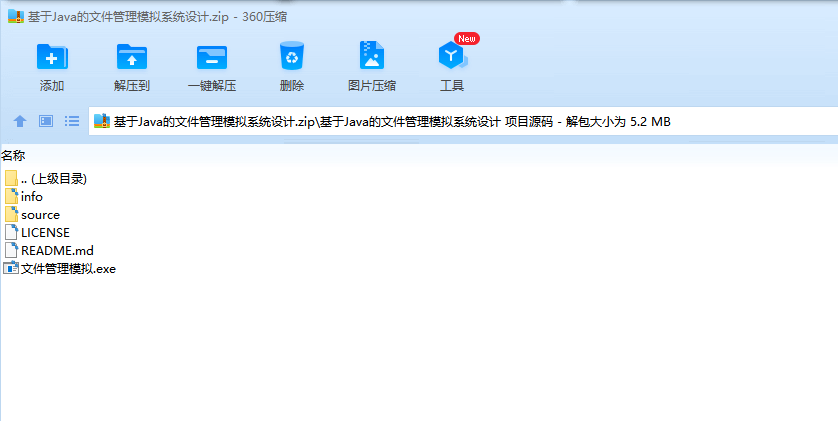Click the 一键解压 label in toolbar
This screenshot has height=421, width=838.
coord(212,85)
